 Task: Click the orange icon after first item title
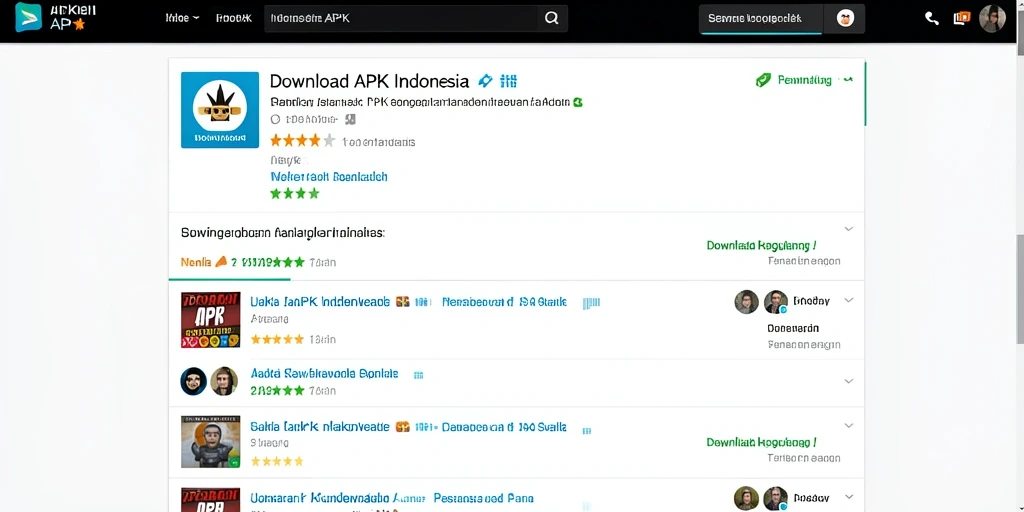403,302
